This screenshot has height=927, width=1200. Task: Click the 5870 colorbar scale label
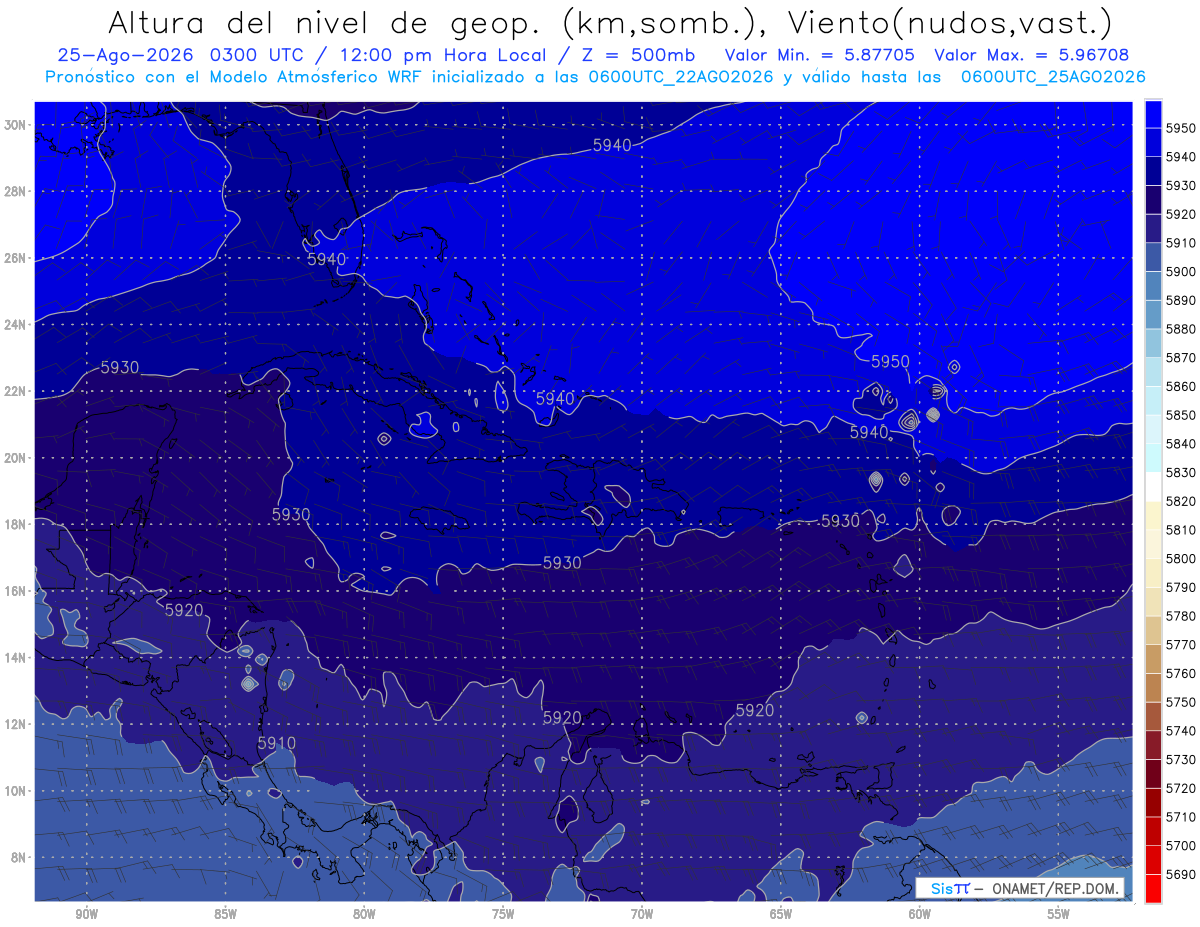1182,358
